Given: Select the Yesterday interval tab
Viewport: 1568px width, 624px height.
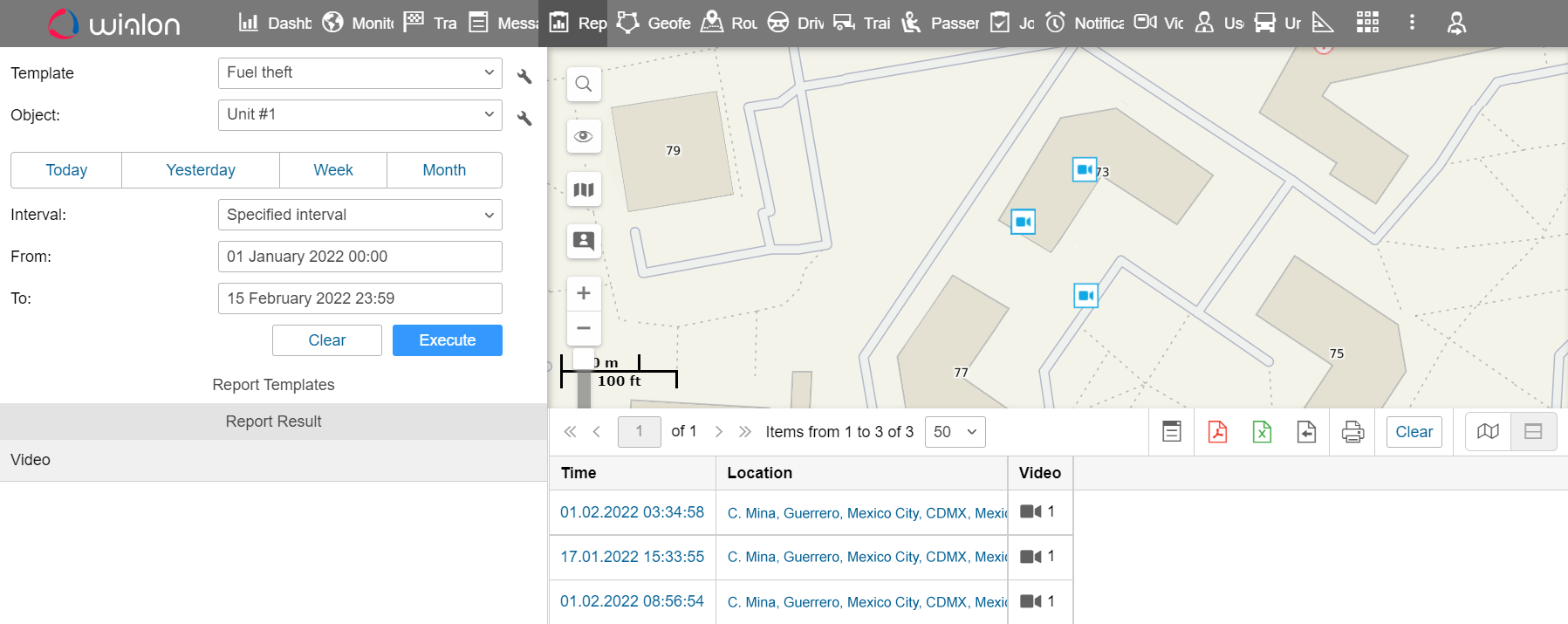Looking at the screenshot, I should [x=201, y=170].
